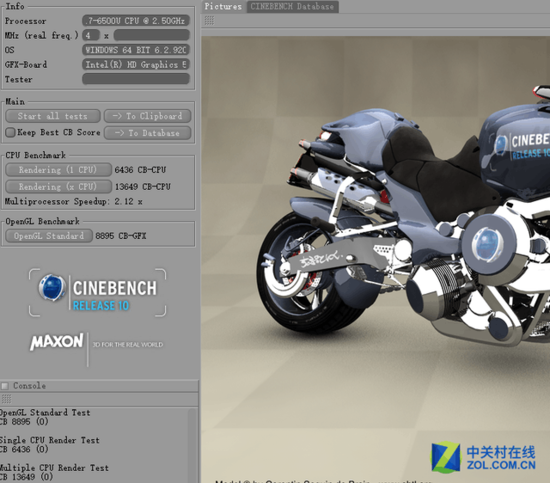The width and height of the screenshot is (550, 483).
Task: Toggle the Console panel checkbox
Action: [x=5, y=386]
